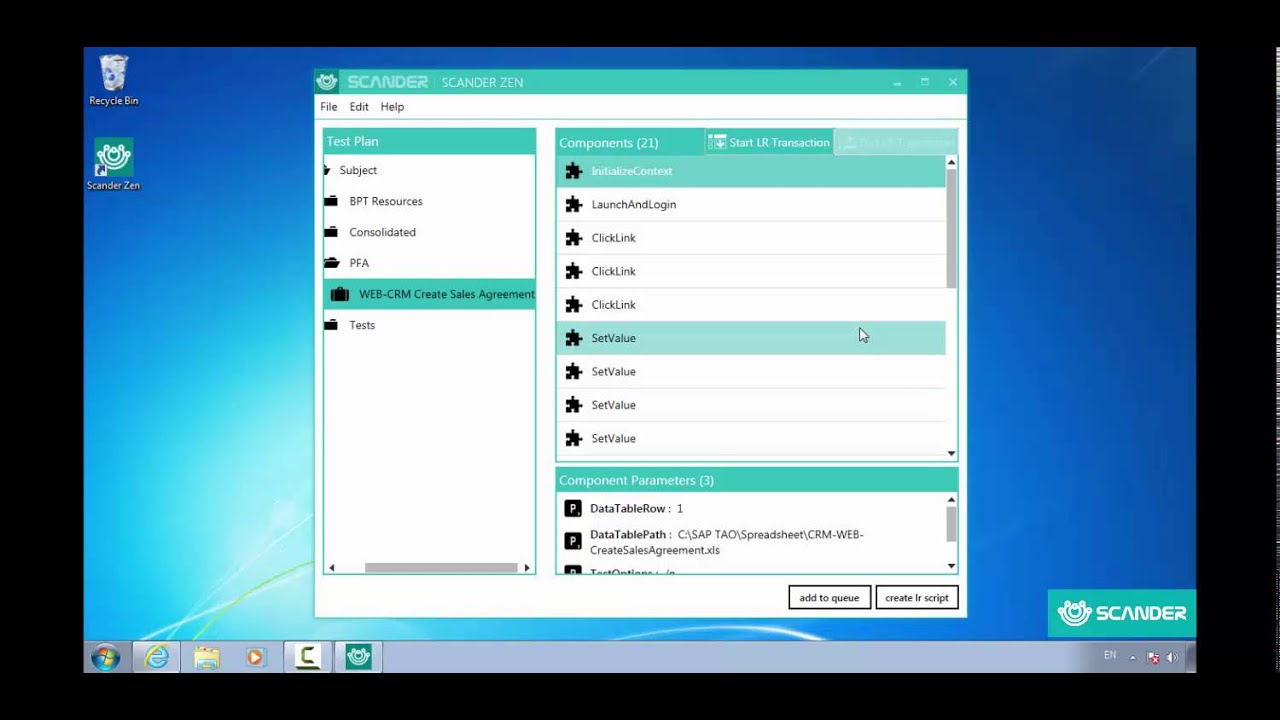Click the P icon beside DataTableRow
1280x720 pixels.
(x=573, y=508)
